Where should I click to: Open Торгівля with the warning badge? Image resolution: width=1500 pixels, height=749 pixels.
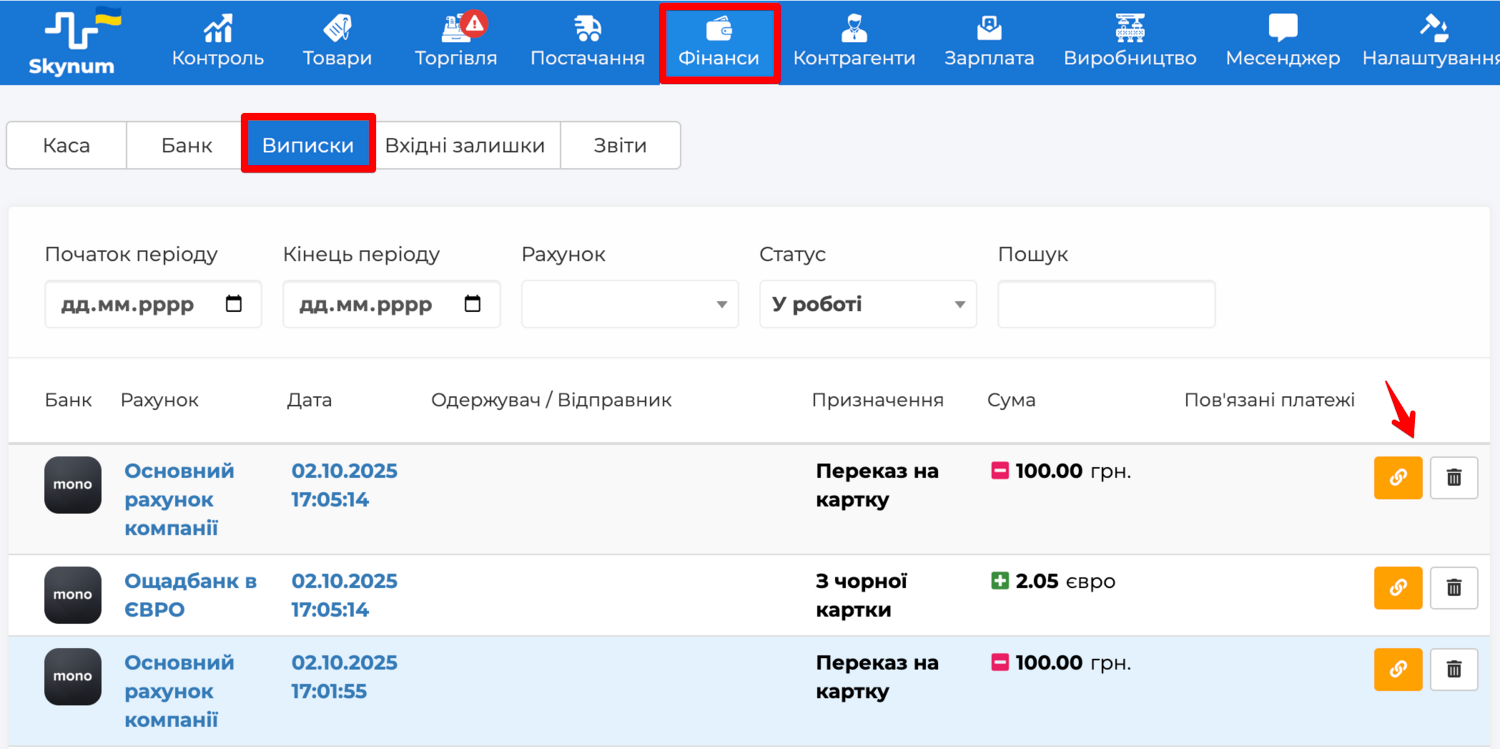pos(457,28)
